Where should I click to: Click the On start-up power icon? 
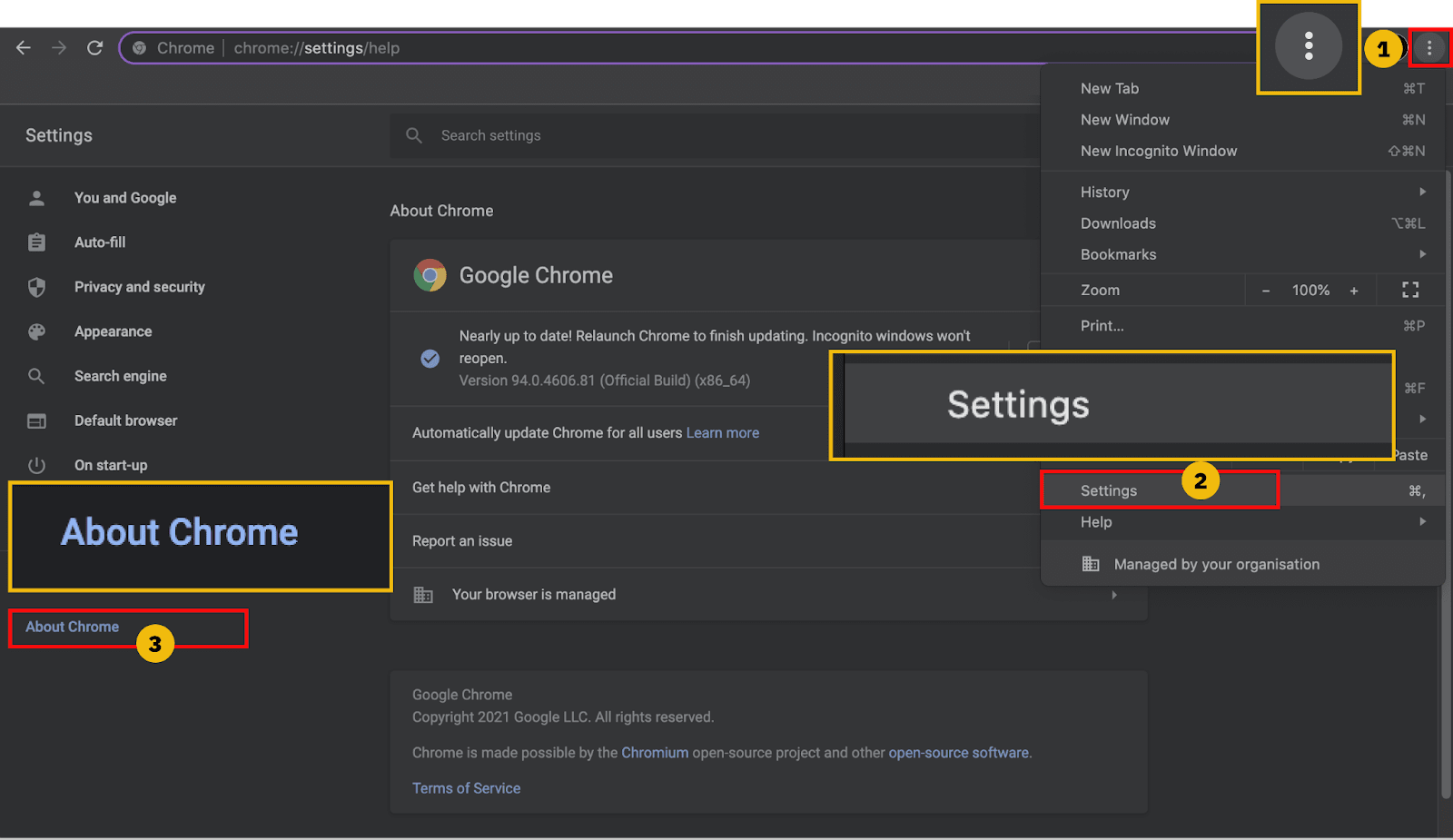point(36,465)
